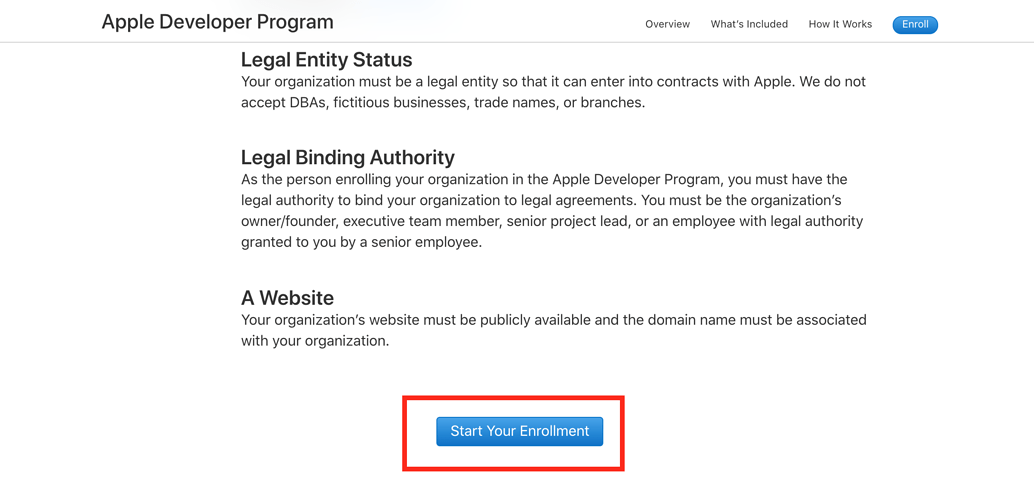Image resolution: width=1034 pixels, height=488 pixels.
Task: Select the Legal Binding Authority heading
Action: click(x=348, y=158)
